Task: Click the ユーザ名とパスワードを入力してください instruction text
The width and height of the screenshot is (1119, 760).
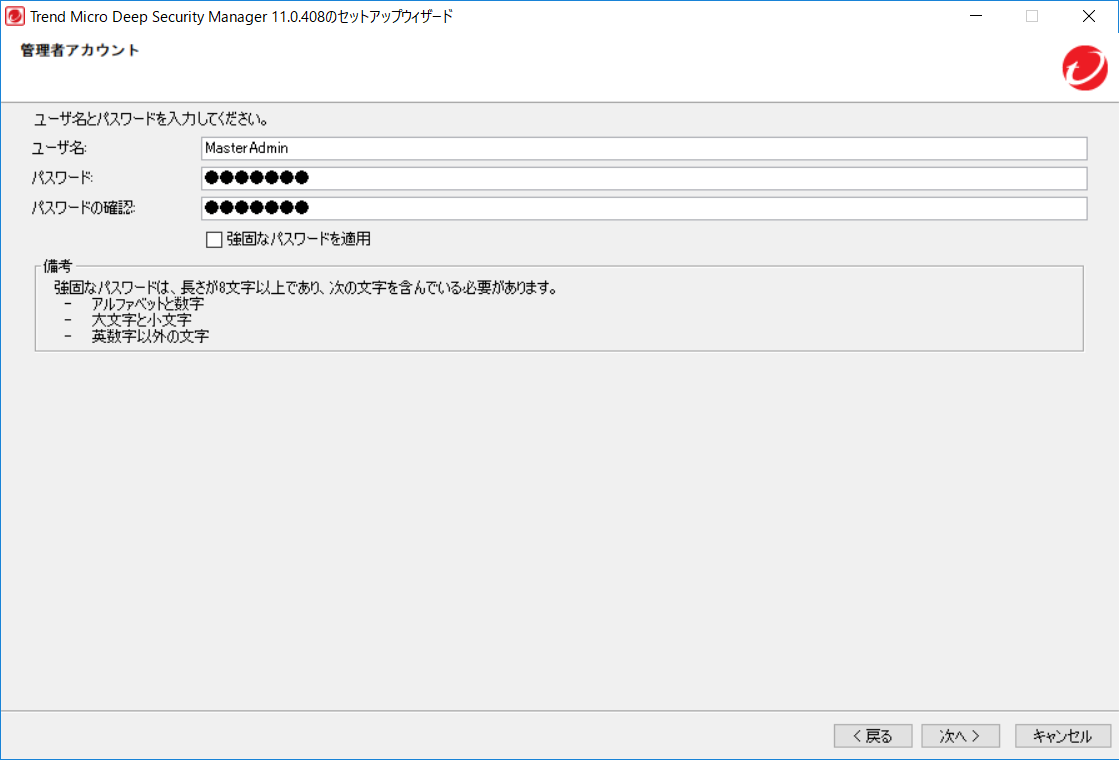Action: pos(151,119)
